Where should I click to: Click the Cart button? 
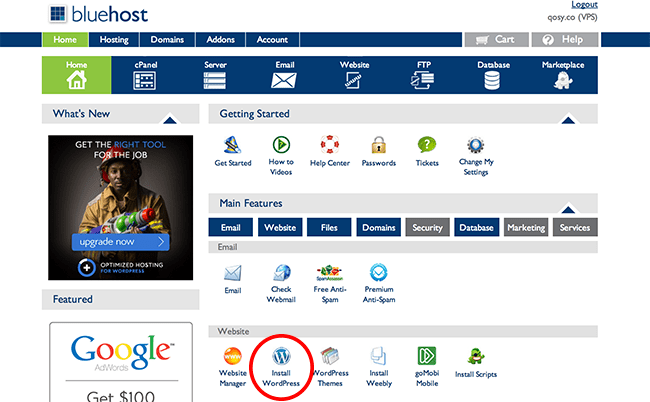pyautogui.click(x=497, y=40)
